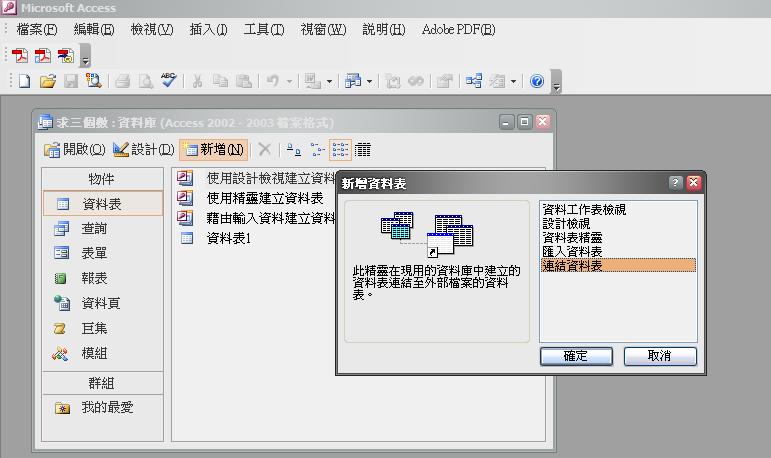The width and height of the screenshot is (771, 458).
Task: Select 資料工作表檢視 in dialog list
Action: click(x=618, y=210)
